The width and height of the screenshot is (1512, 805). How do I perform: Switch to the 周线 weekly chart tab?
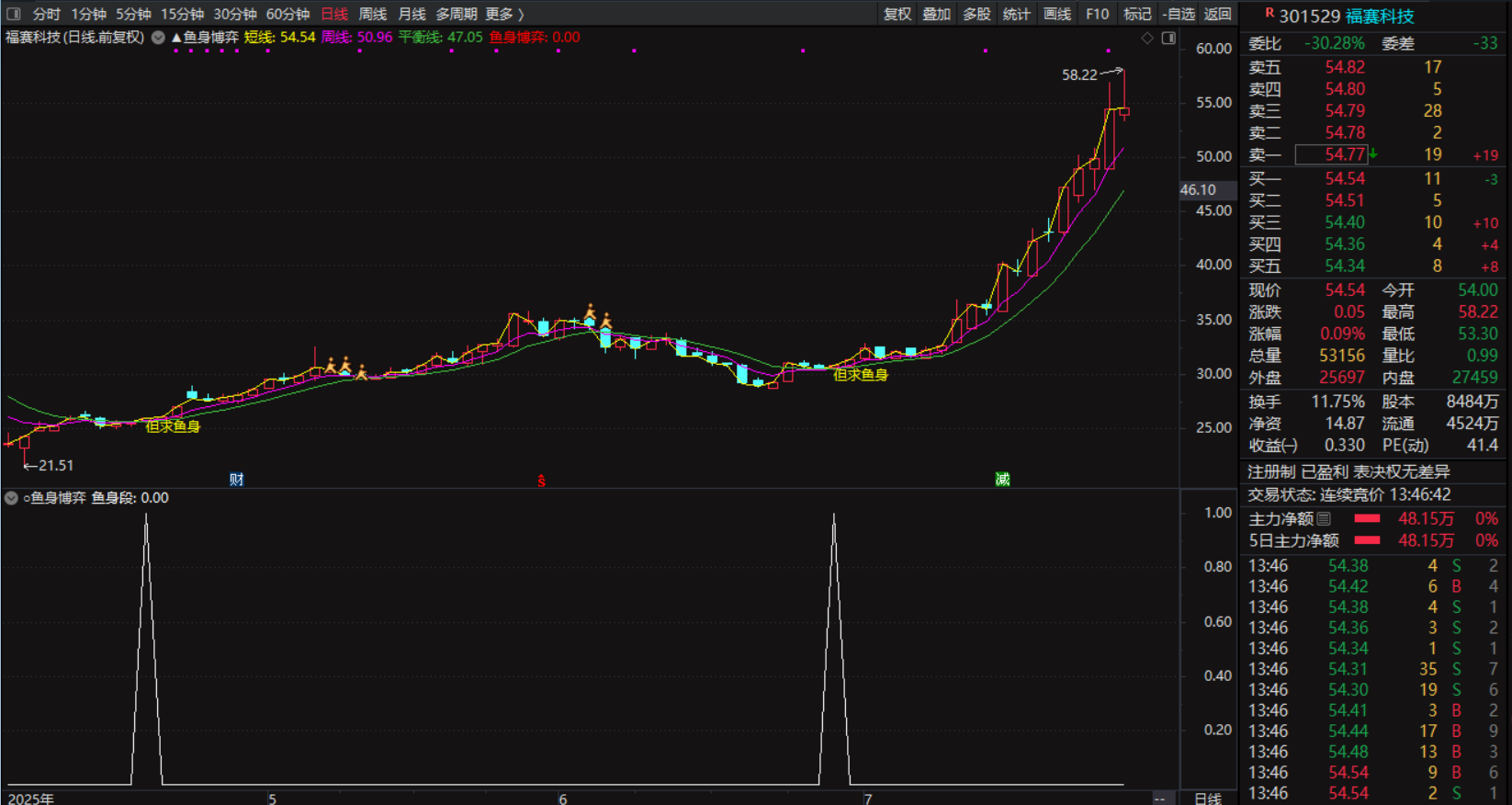[372, 14]
